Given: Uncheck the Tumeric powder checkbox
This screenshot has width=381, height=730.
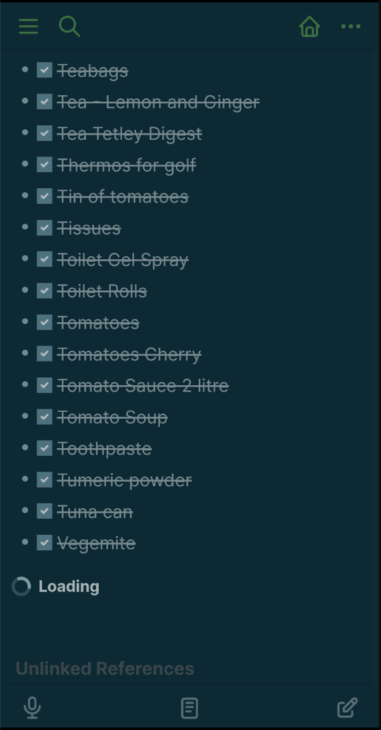Looking at the screenshot, I should click(x=45, y=480).
